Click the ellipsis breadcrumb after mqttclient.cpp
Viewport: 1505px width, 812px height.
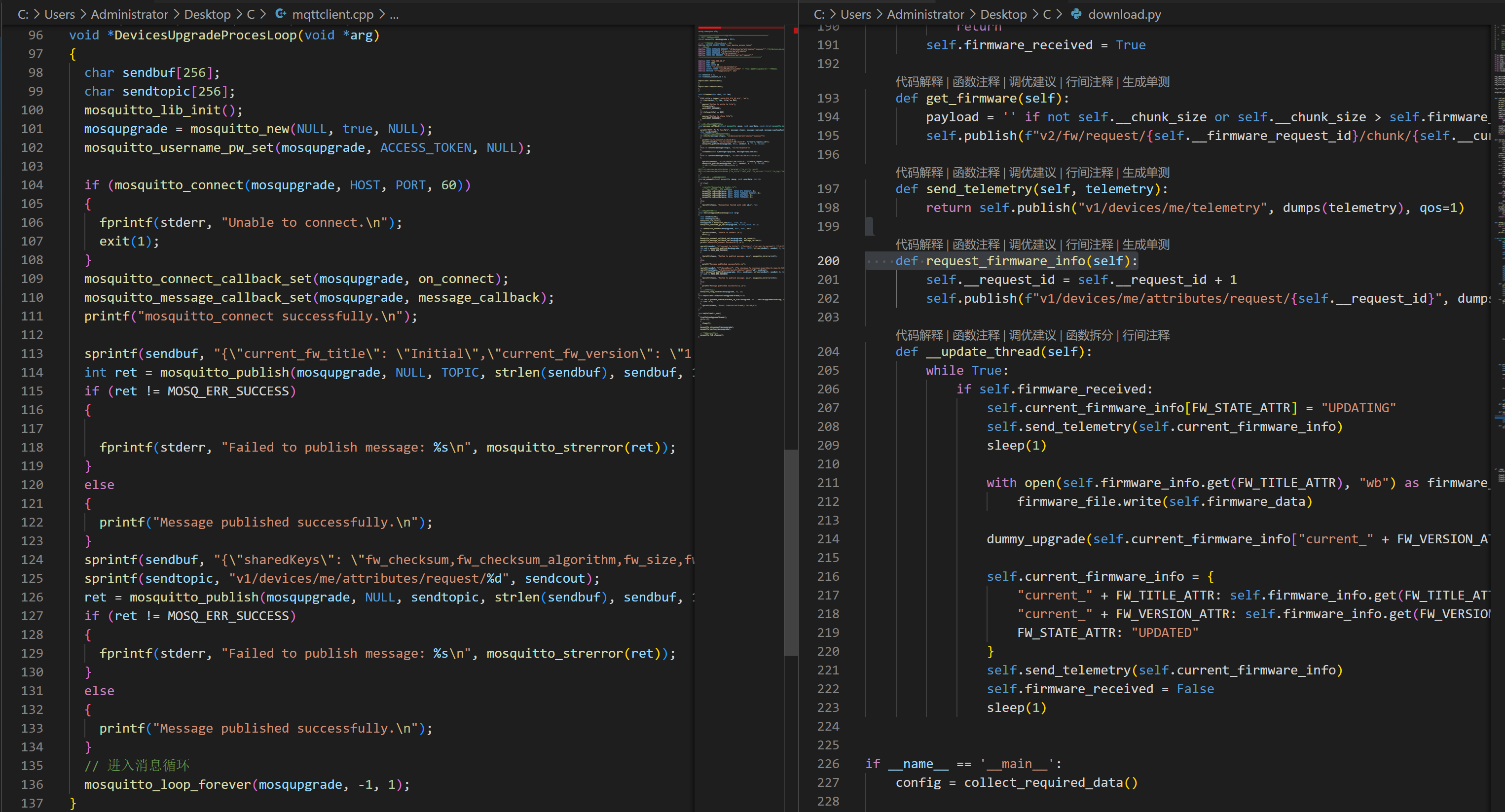pos(394,14)
